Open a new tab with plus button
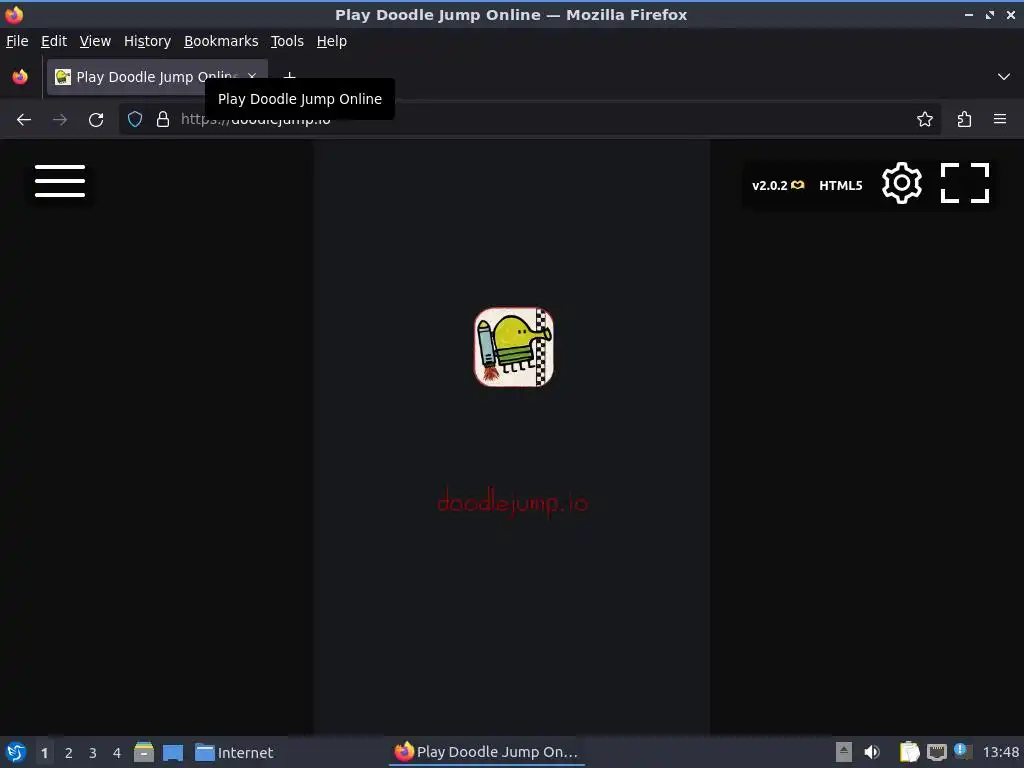Screen dimensions: 1024x768 coord(290,76)
